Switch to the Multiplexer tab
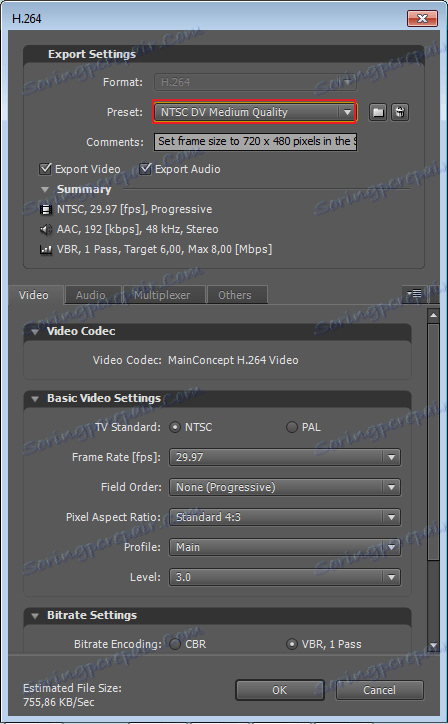 (162, 295)
